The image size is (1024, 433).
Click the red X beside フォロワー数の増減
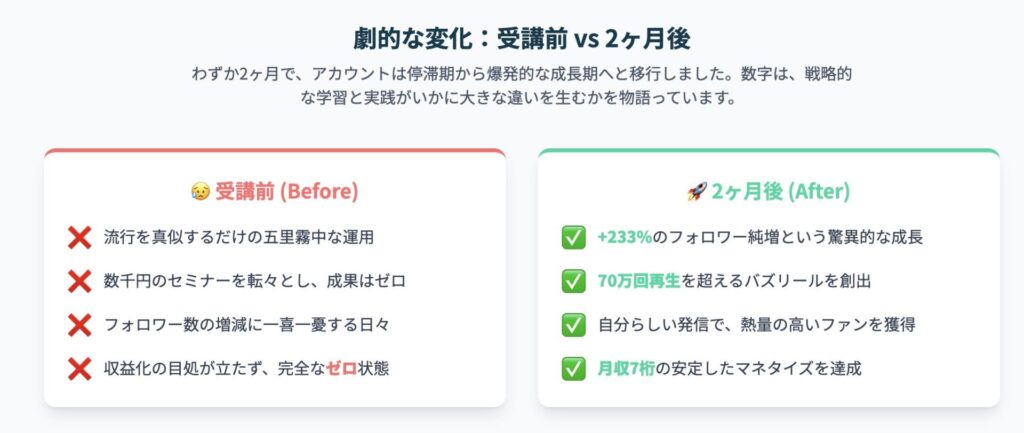click(79, 325)
